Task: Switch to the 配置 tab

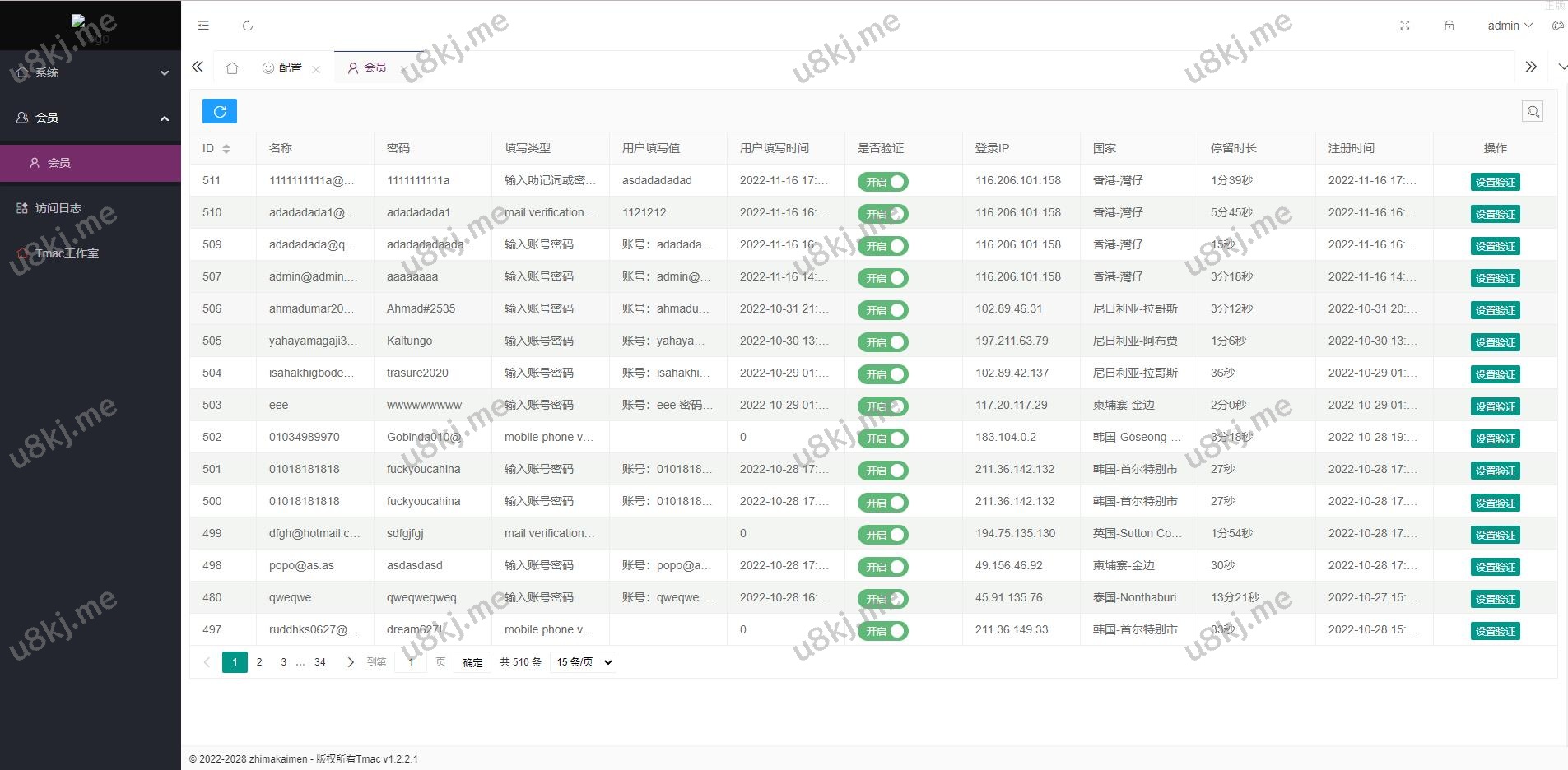Action: coord(284,68)
